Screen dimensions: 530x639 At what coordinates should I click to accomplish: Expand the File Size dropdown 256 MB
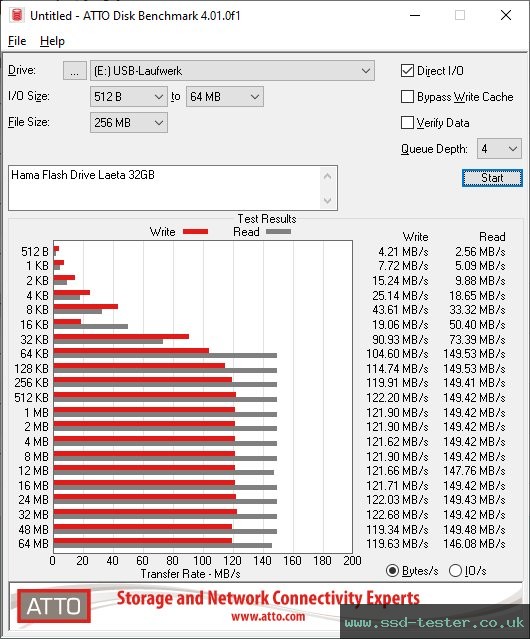point(129,123)
